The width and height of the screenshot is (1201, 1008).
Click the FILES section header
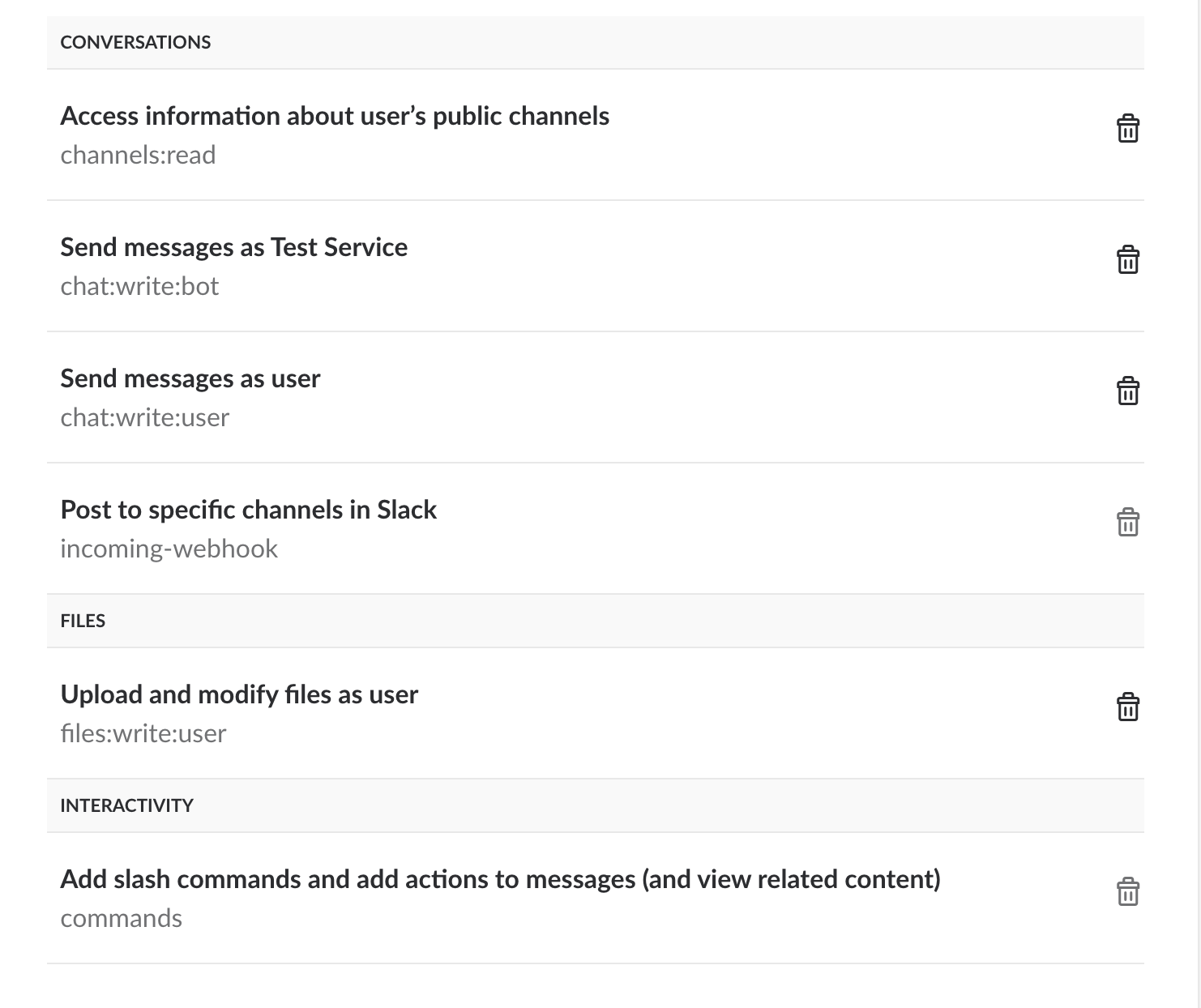point(83,621)
